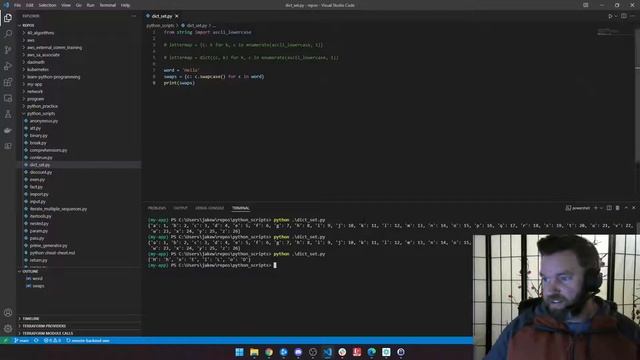Open the Source Control view
Viewport: 640px width, 360px height.
(8, 50)
